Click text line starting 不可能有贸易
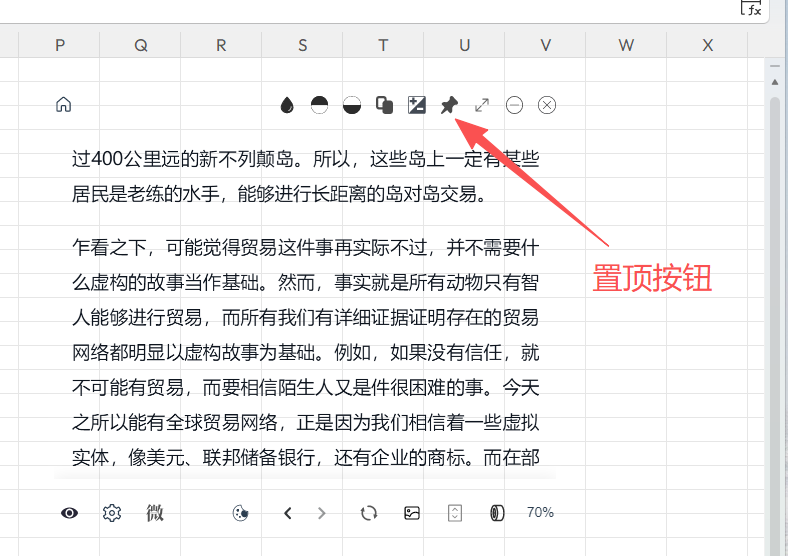 [306, 388]
